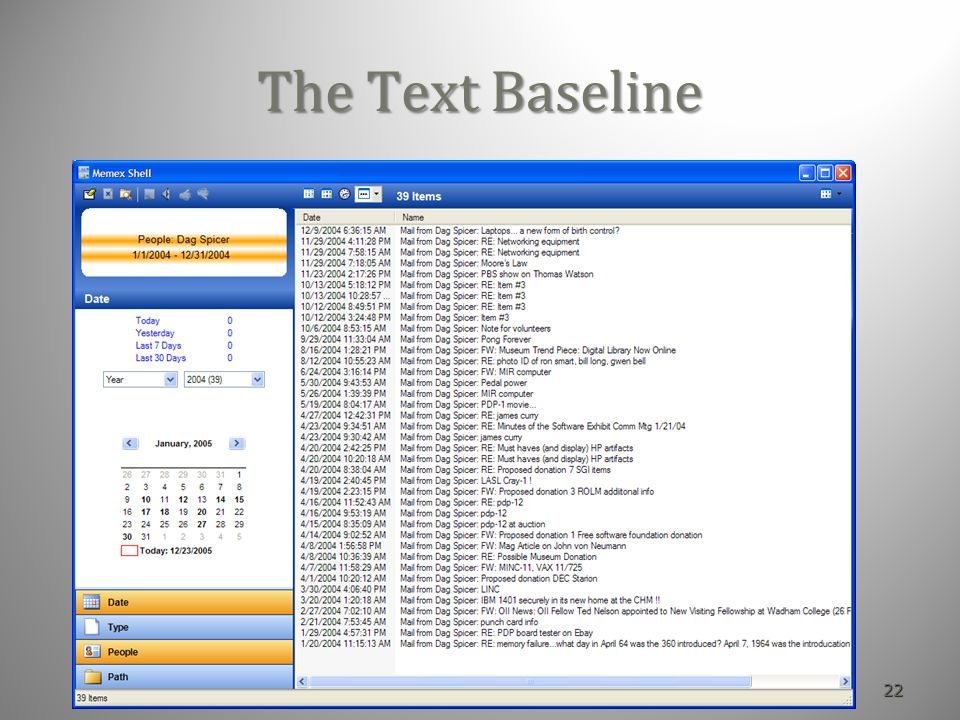This screenshot has height=720, width=960.
Task: Click the Memex Shell title bar app icon
Action: [x=83, y=173]
